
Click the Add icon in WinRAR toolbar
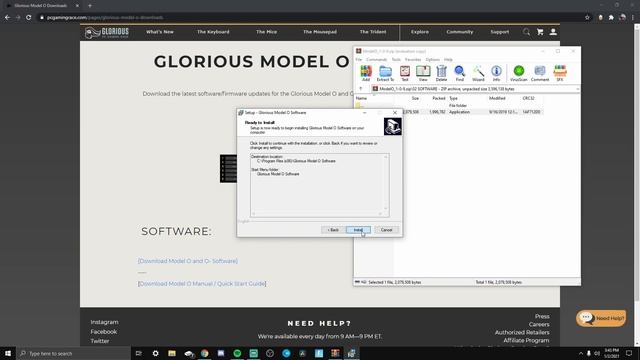coord(366,73)
